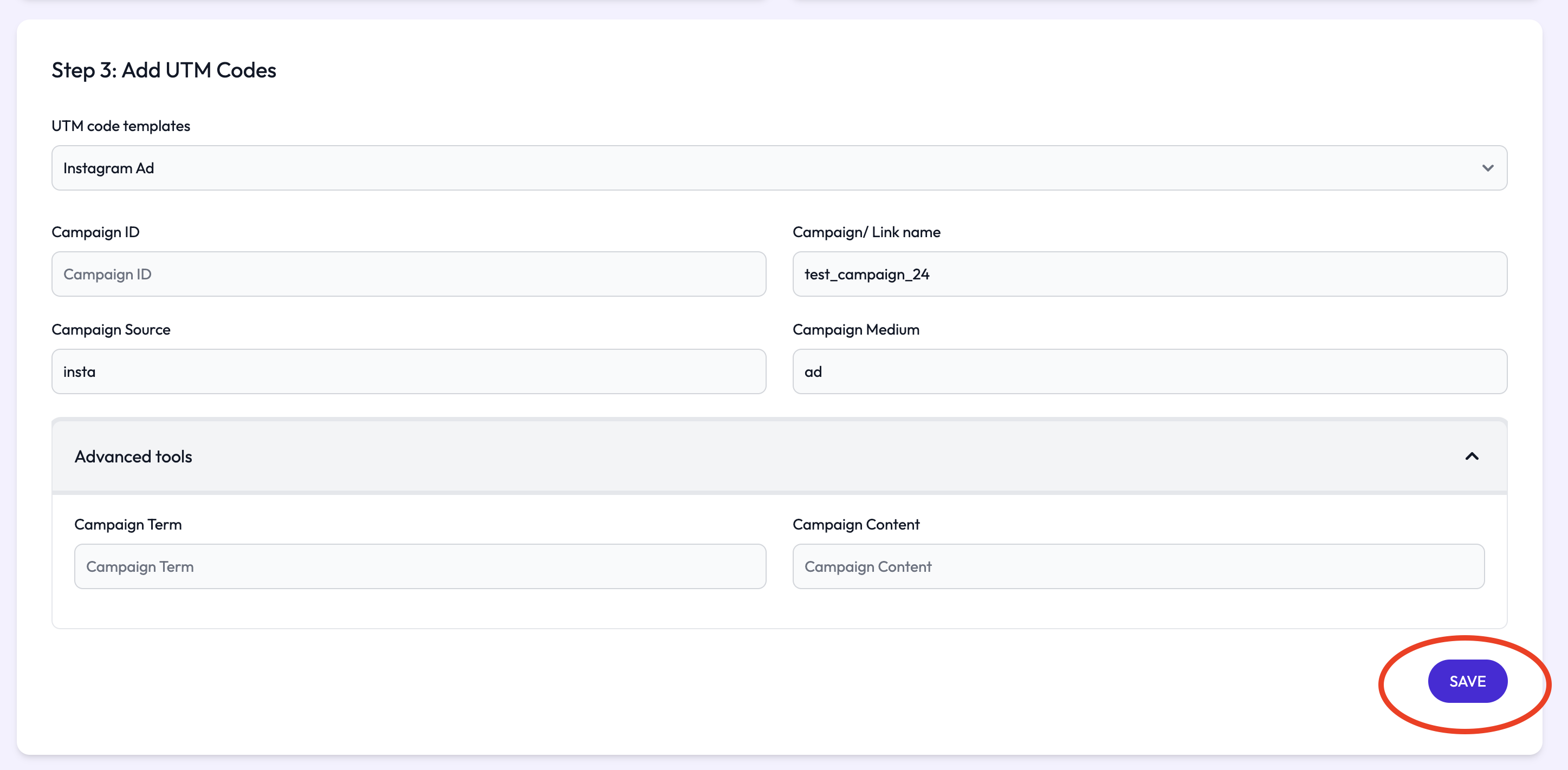Click the Advanced tools header title
Image resolution: width=1568 pixels, height=770 pixels.
[x=133, y=456]
